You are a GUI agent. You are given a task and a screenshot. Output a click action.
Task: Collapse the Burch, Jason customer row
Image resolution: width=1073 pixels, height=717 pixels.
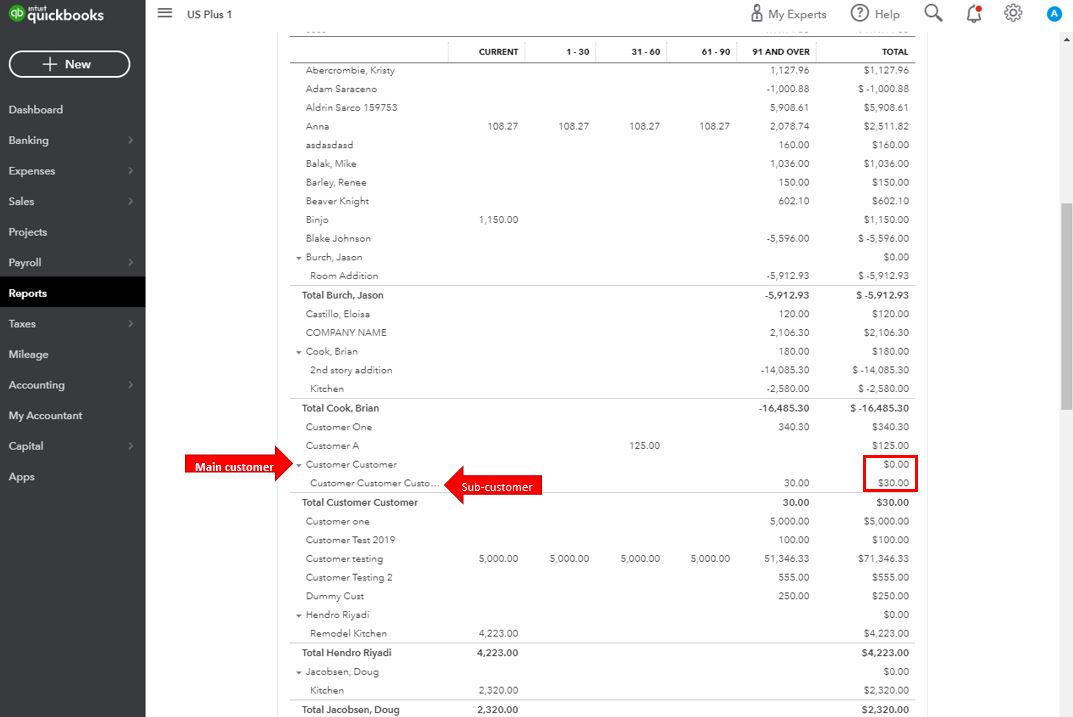click(x=299, y=258)
